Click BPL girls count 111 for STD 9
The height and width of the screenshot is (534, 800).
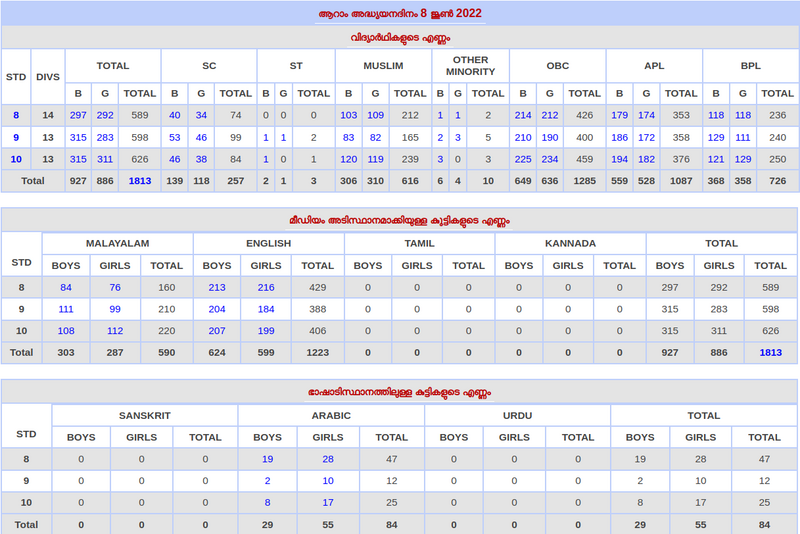tap(743, 137)
